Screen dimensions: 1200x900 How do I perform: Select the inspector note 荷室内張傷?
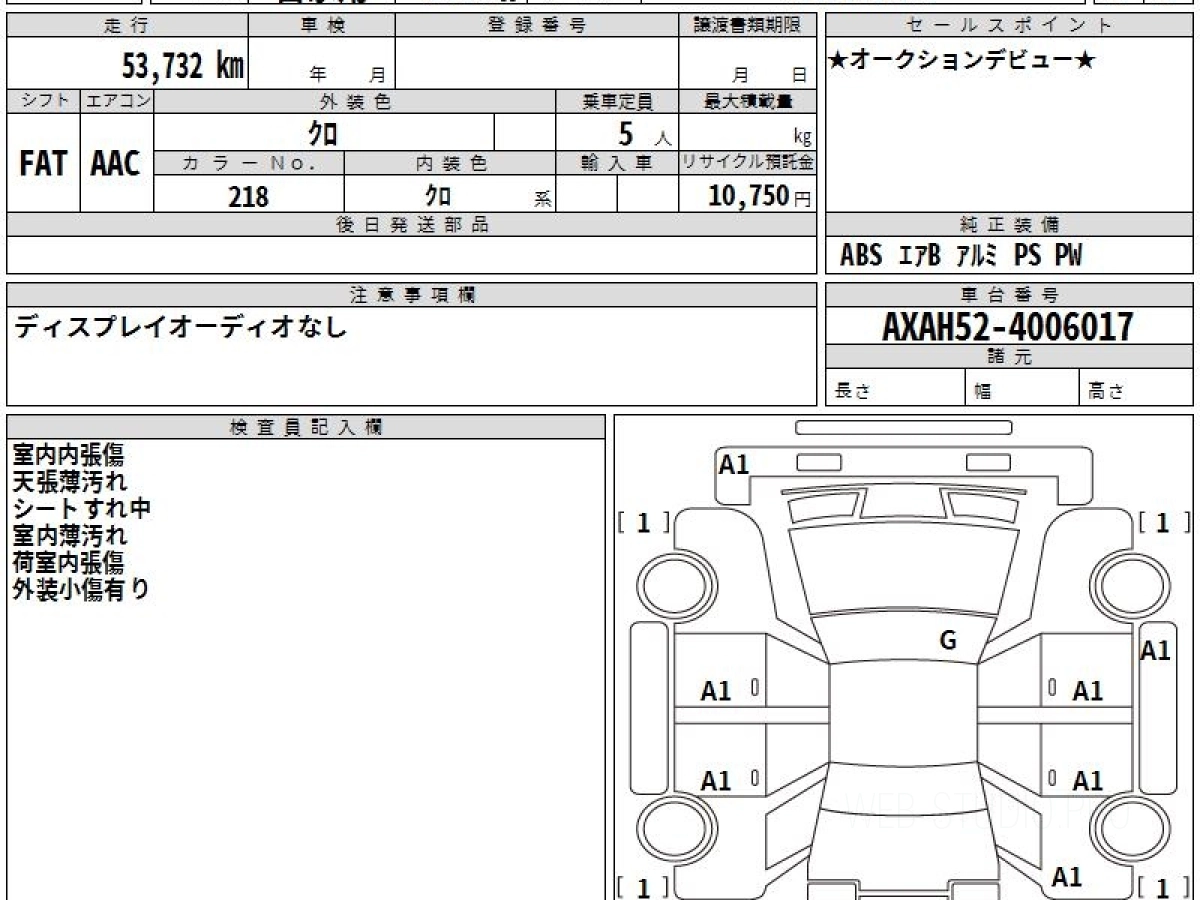point(68,562)
